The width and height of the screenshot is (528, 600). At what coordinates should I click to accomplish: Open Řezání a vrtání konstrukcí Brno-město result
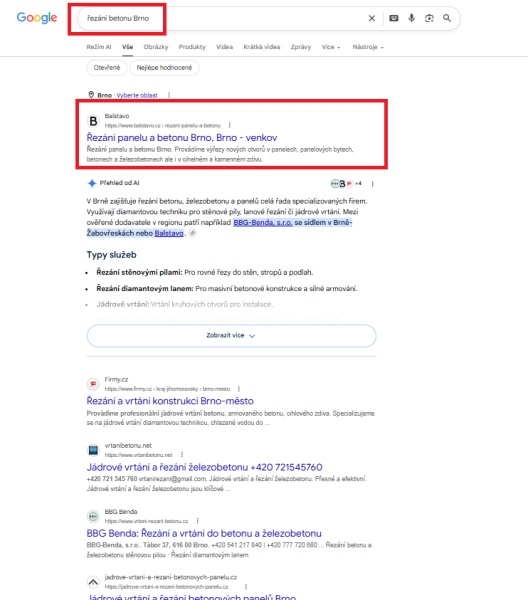coord(170,401)
